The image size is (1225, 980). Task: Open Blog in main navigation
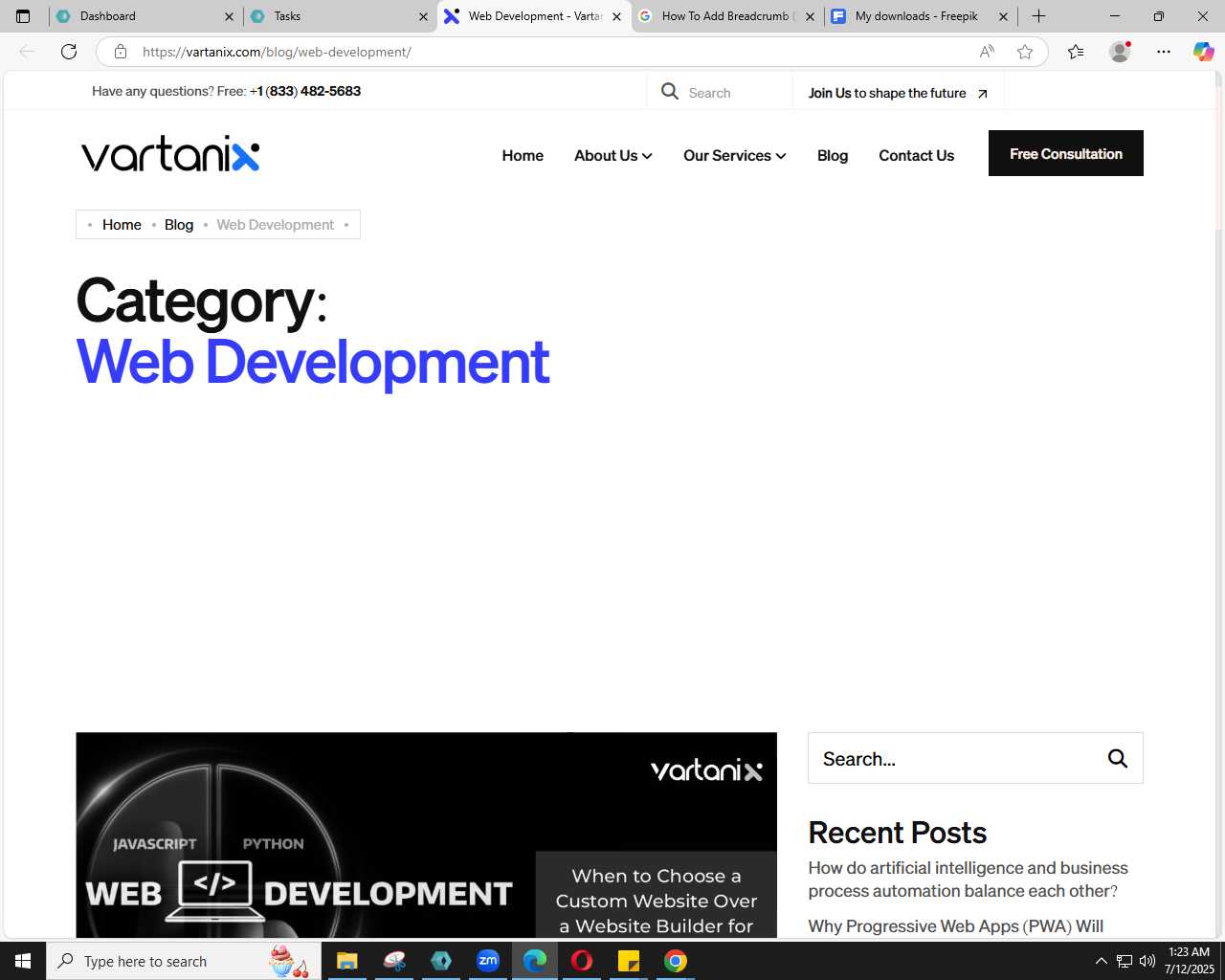(833, 155)
